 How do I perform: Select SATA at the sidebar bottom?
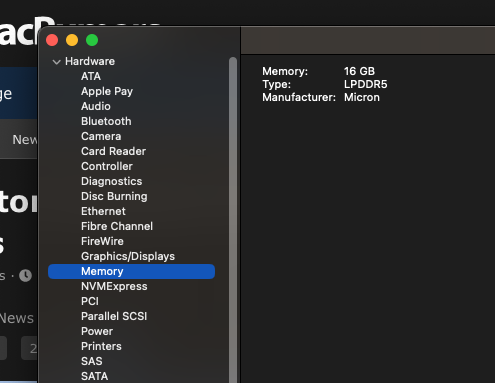[x=95, y=376]
